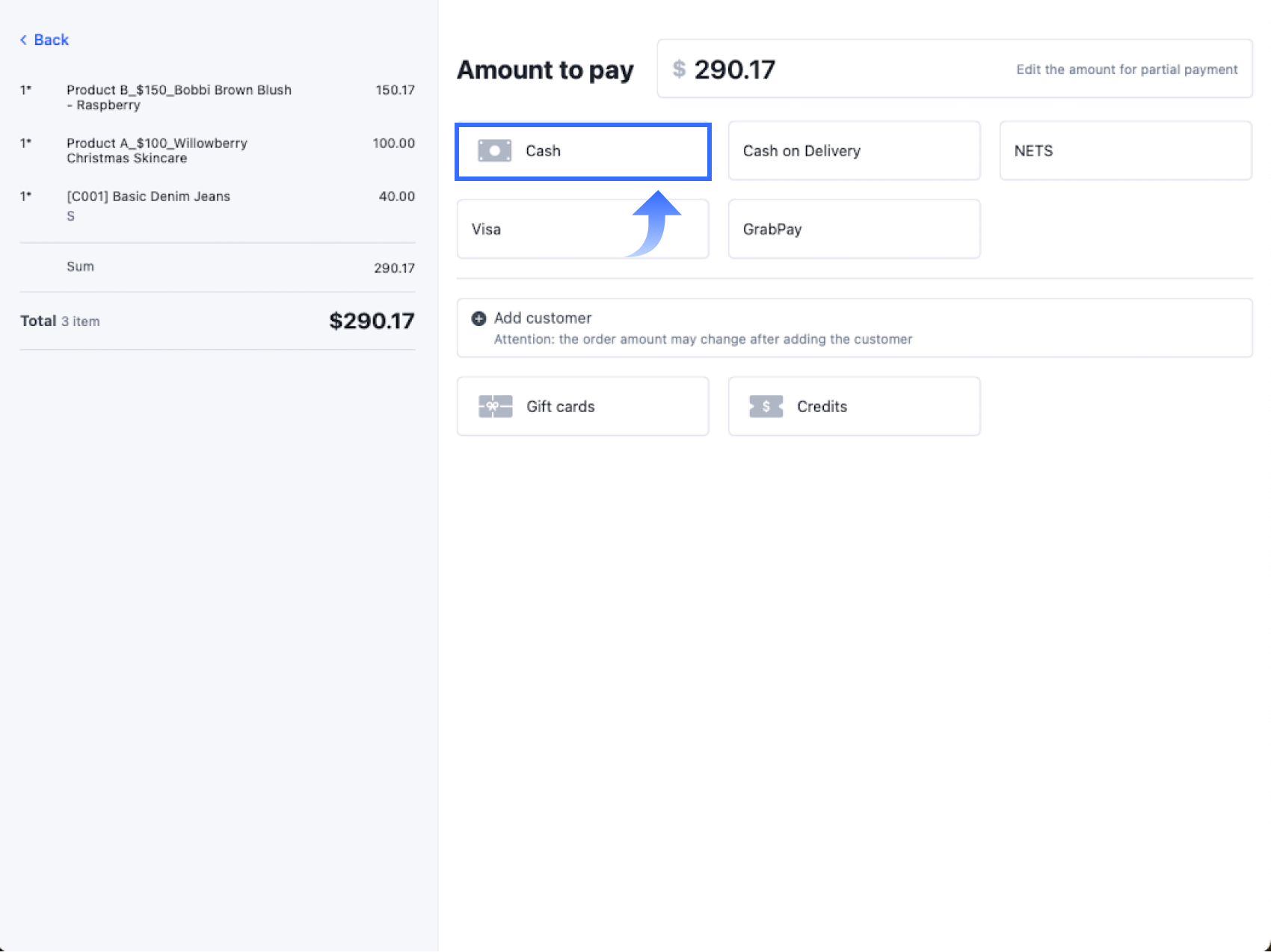Viewport: 1271px width, 952px height.
Task: Click the $290.17 order total
Action: click(x=372, y=321)
